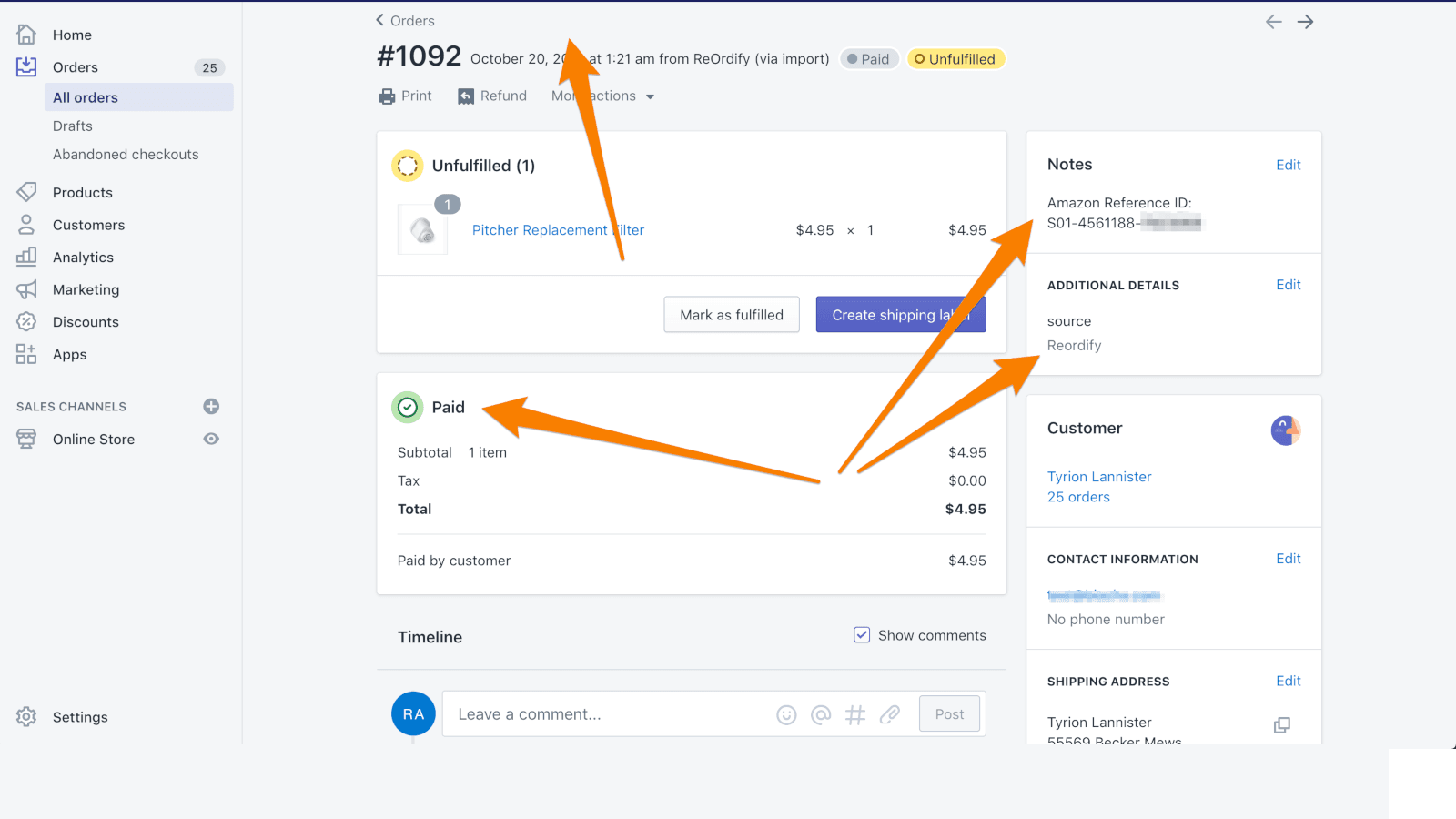Insert an emoji into the comment

point(786,714)
